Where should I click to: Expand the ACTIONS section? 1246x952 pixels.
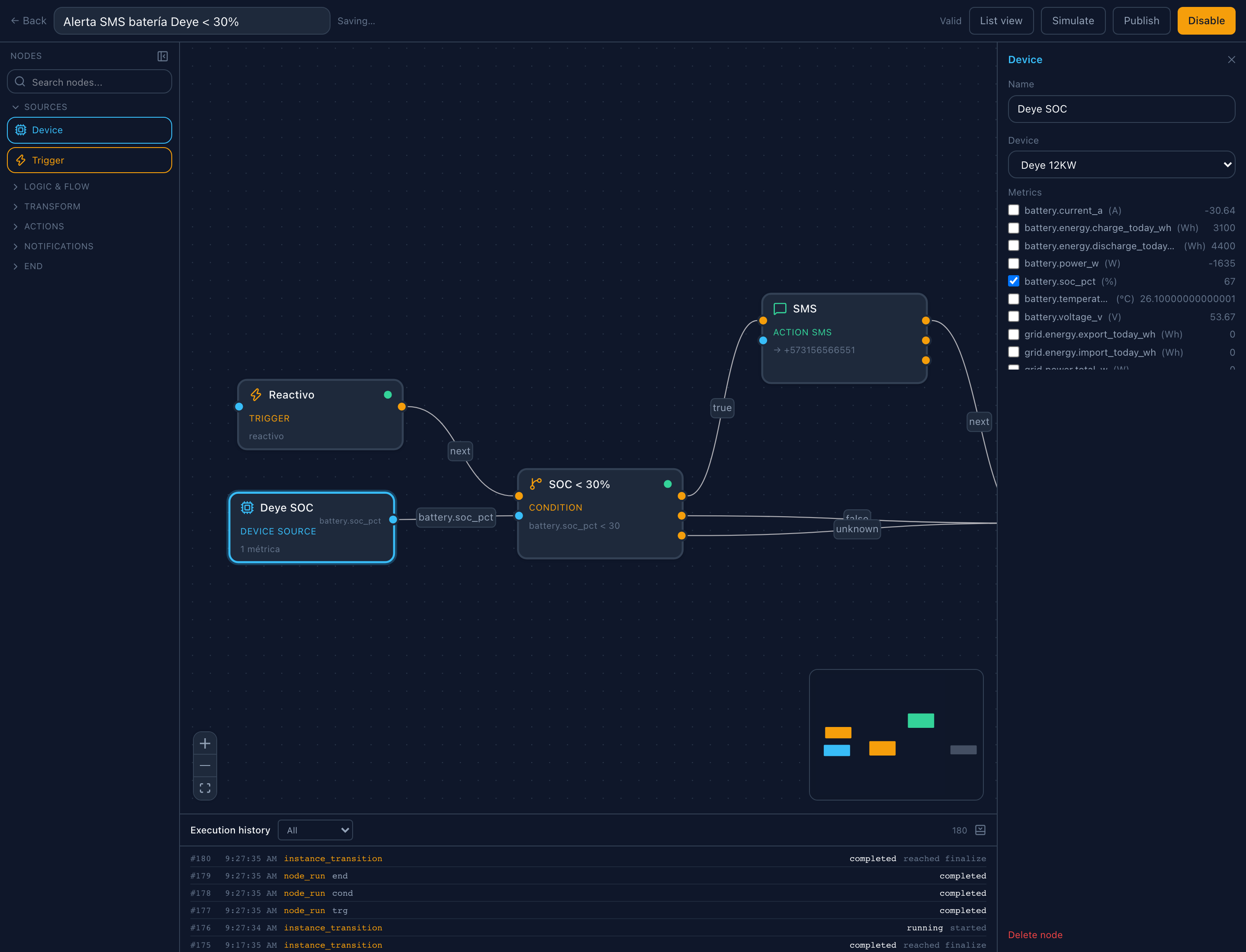point(38,226)
